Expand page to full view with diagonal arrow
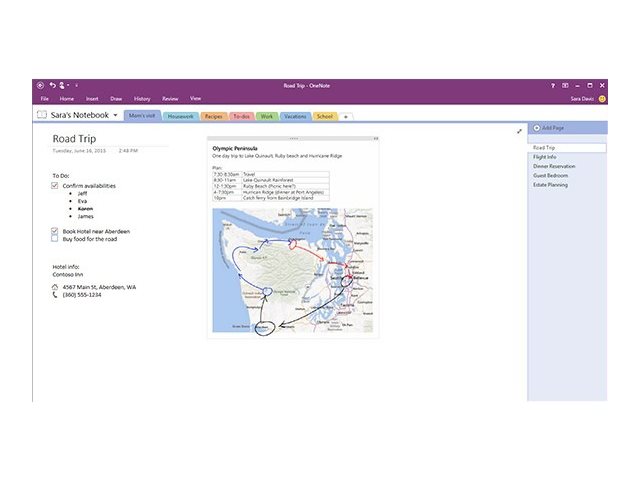This screenshot has height=480, width=640. [519, 131]
